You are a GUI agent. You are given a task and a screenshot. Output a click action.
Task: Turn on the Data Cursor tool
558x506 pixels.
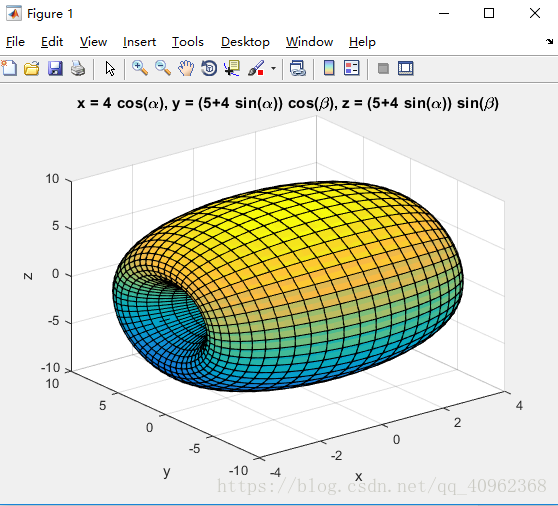click(232, 68)
